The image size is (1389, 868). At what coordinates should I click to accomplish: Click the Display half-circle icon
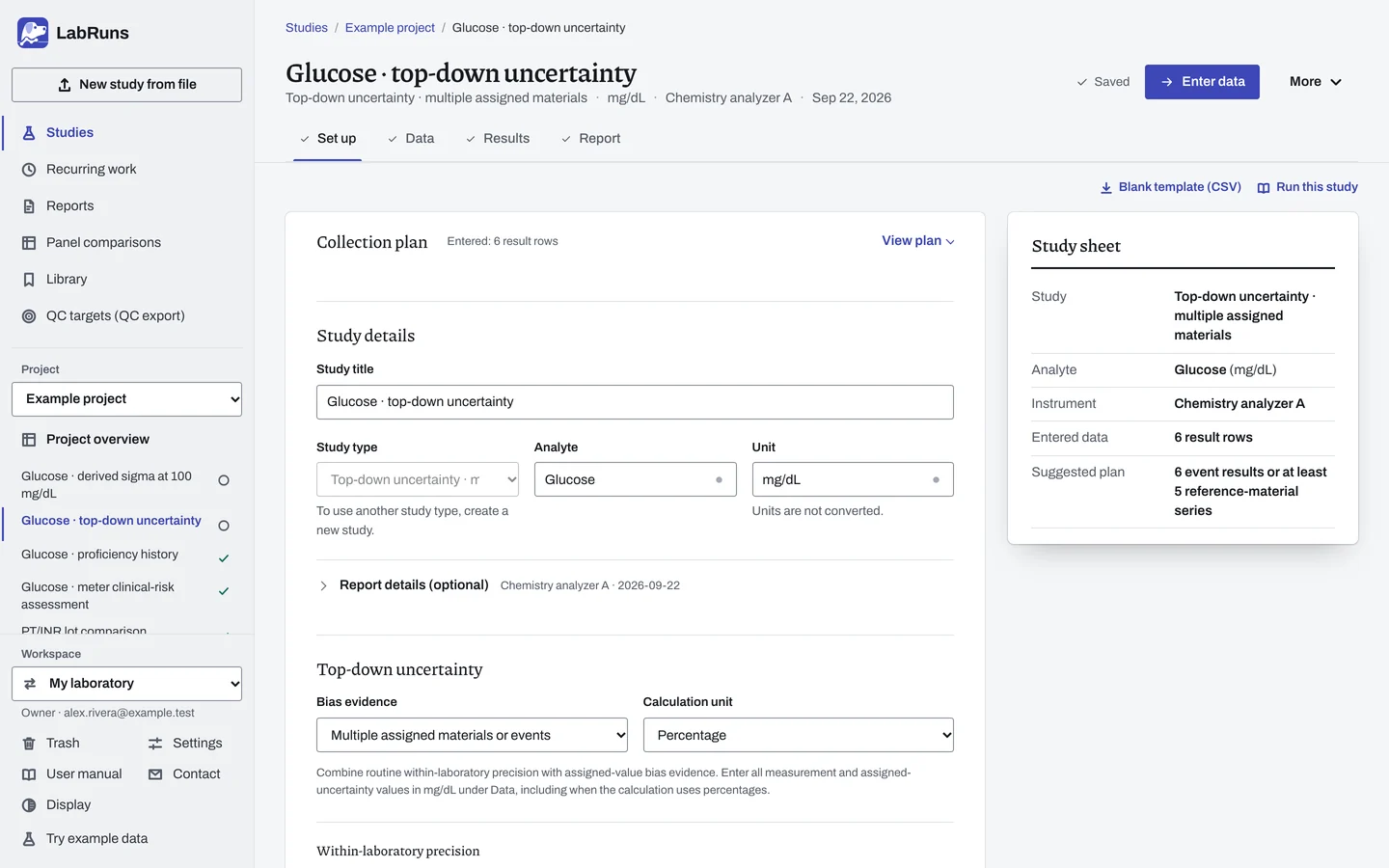[x=29, y=805]
